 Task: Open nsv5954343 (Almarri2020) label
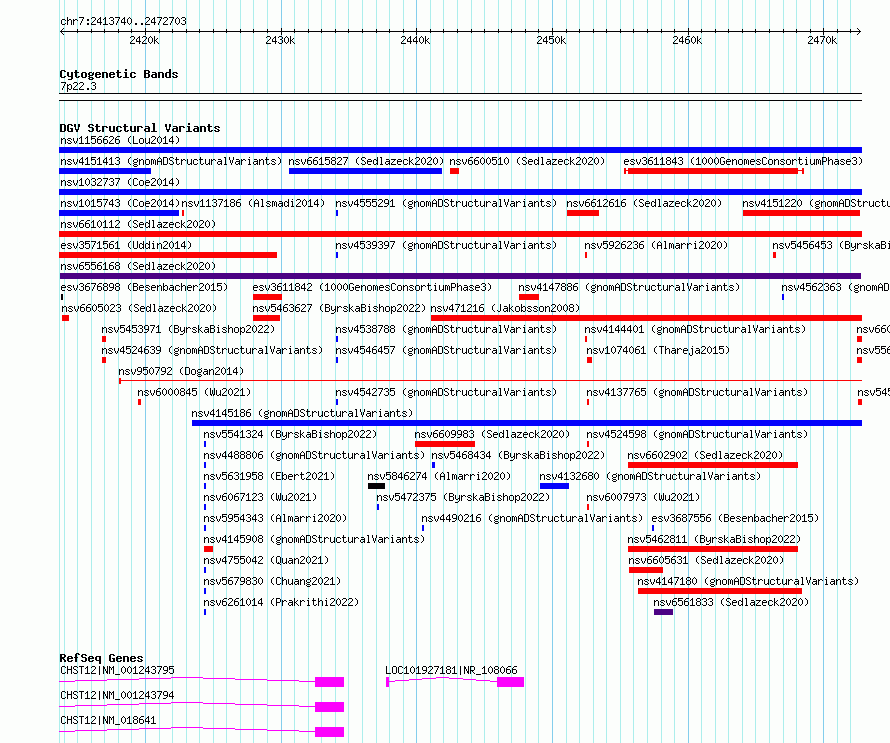275,518
